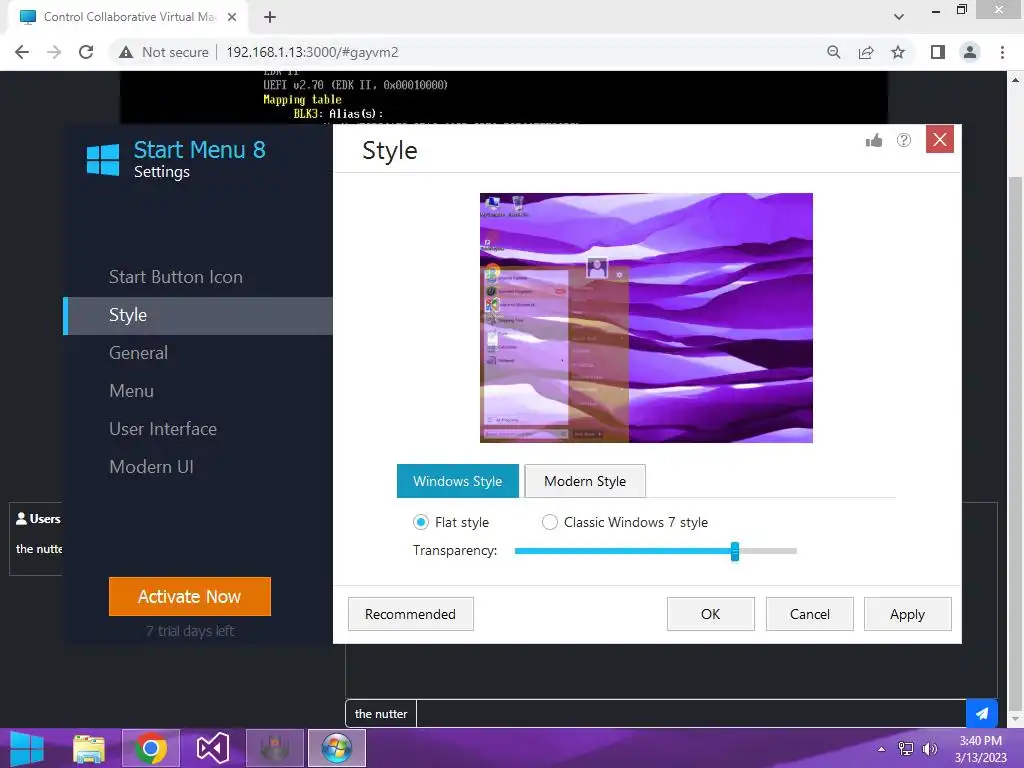Open File Explorer from the taskbar
This screenshot has height=768, width=1024.
(x=89, y=748)
